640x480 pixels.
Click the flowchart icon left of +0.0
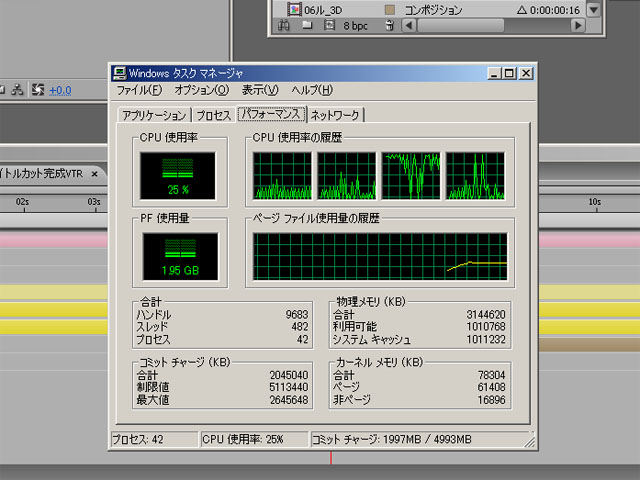pyautogui.click(x=17, y=89)
